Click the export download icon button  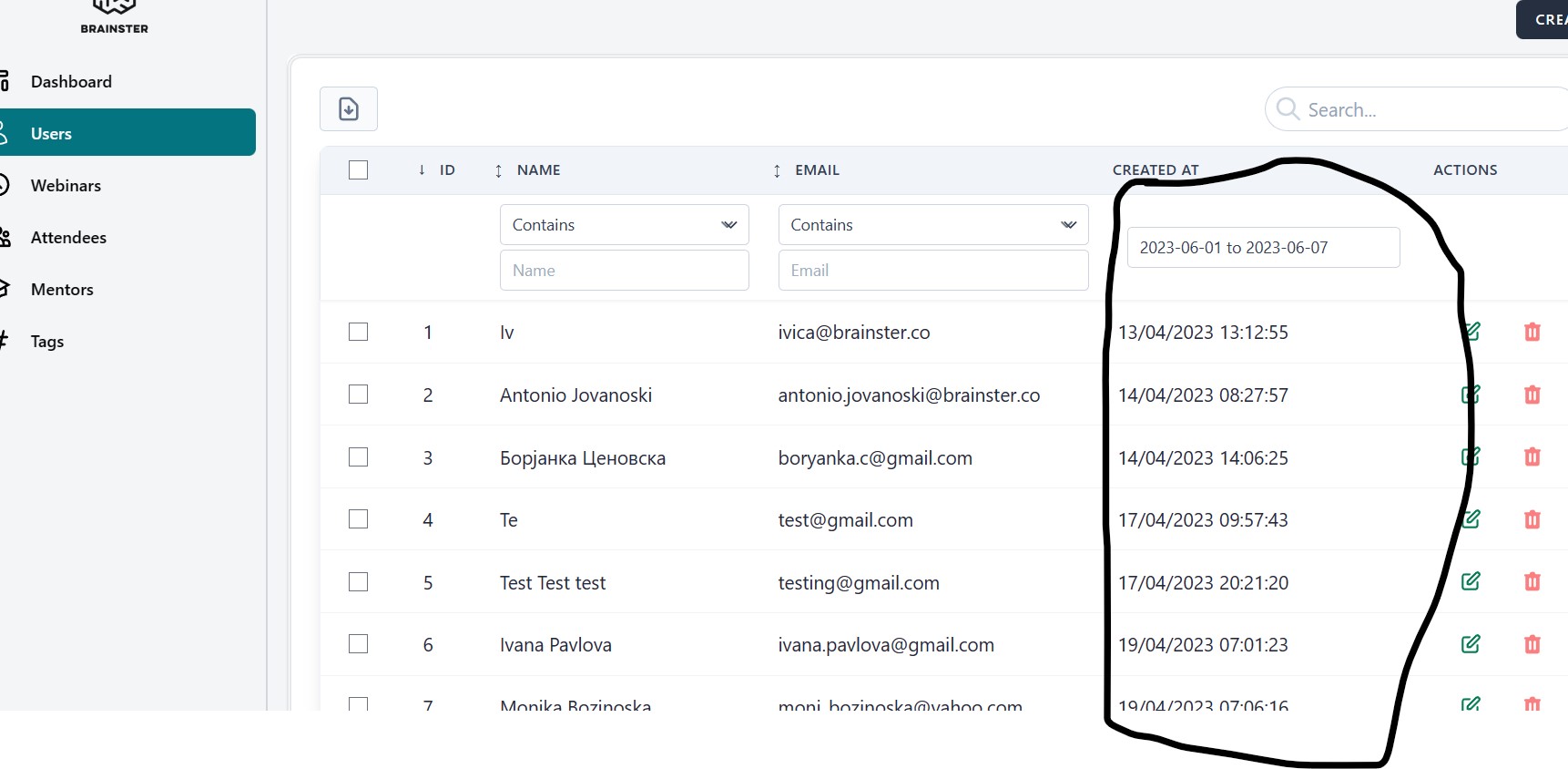pos(348,109)
